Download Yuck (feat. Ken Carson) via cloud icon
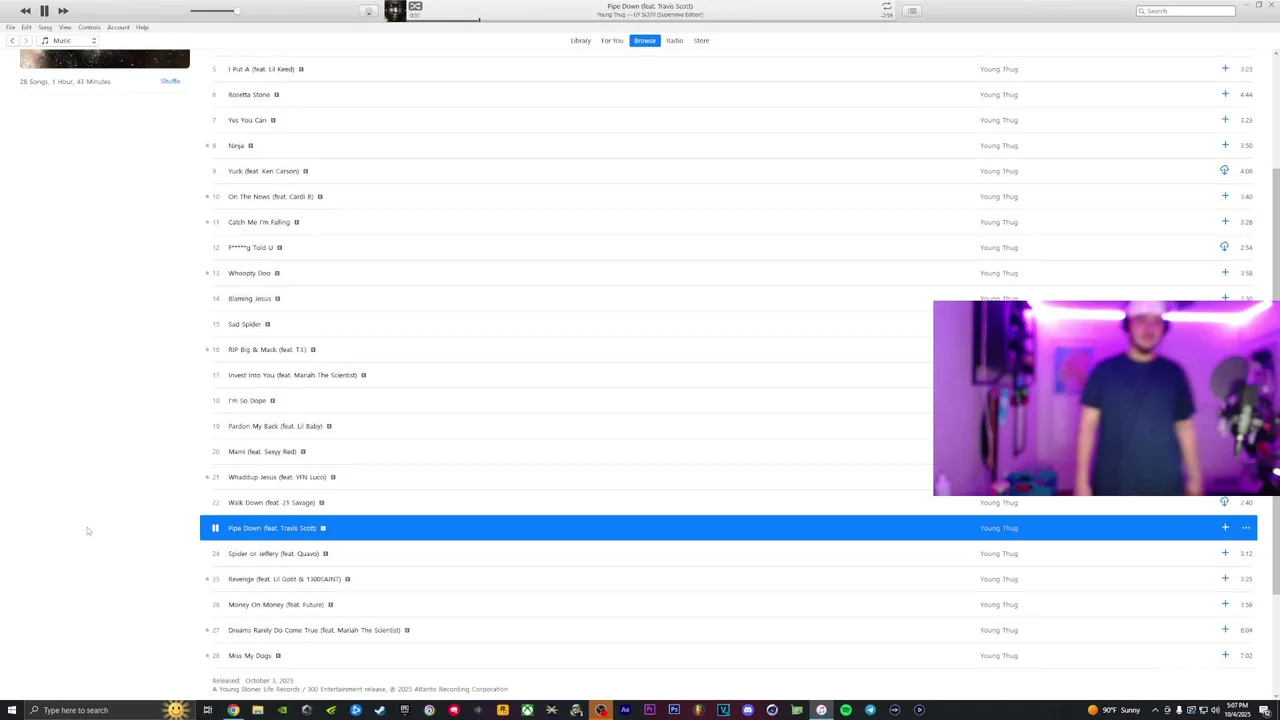1280x720 pixels. [1224, 171]
